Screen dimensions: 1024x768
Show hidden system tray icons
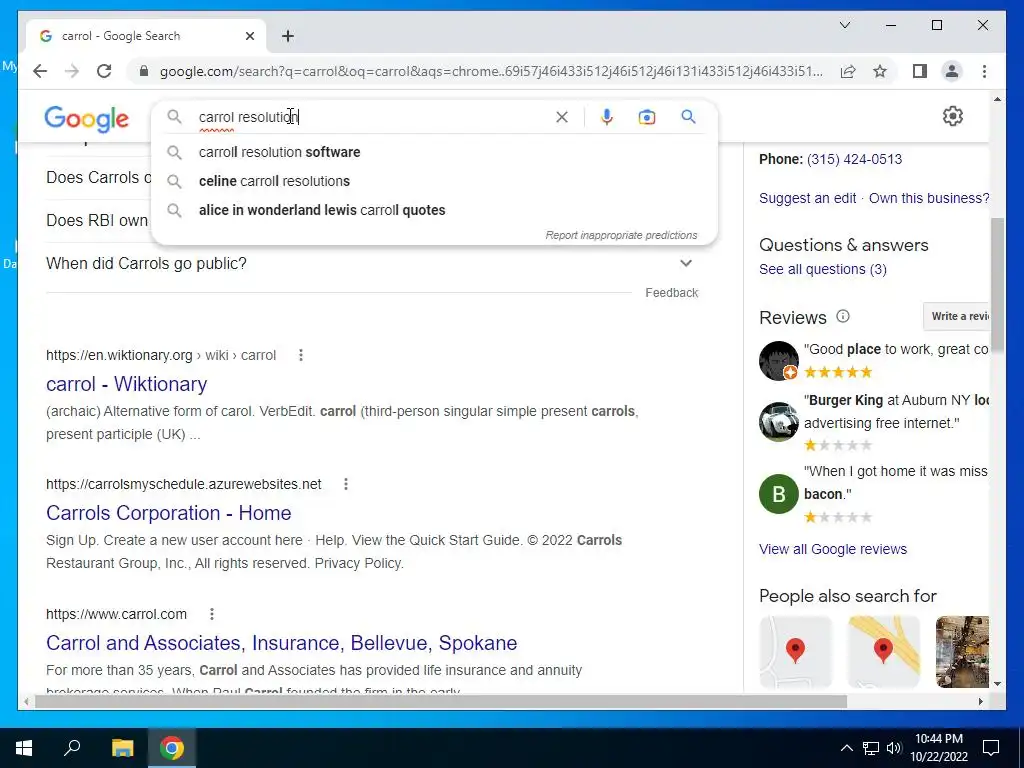point(846,748)
